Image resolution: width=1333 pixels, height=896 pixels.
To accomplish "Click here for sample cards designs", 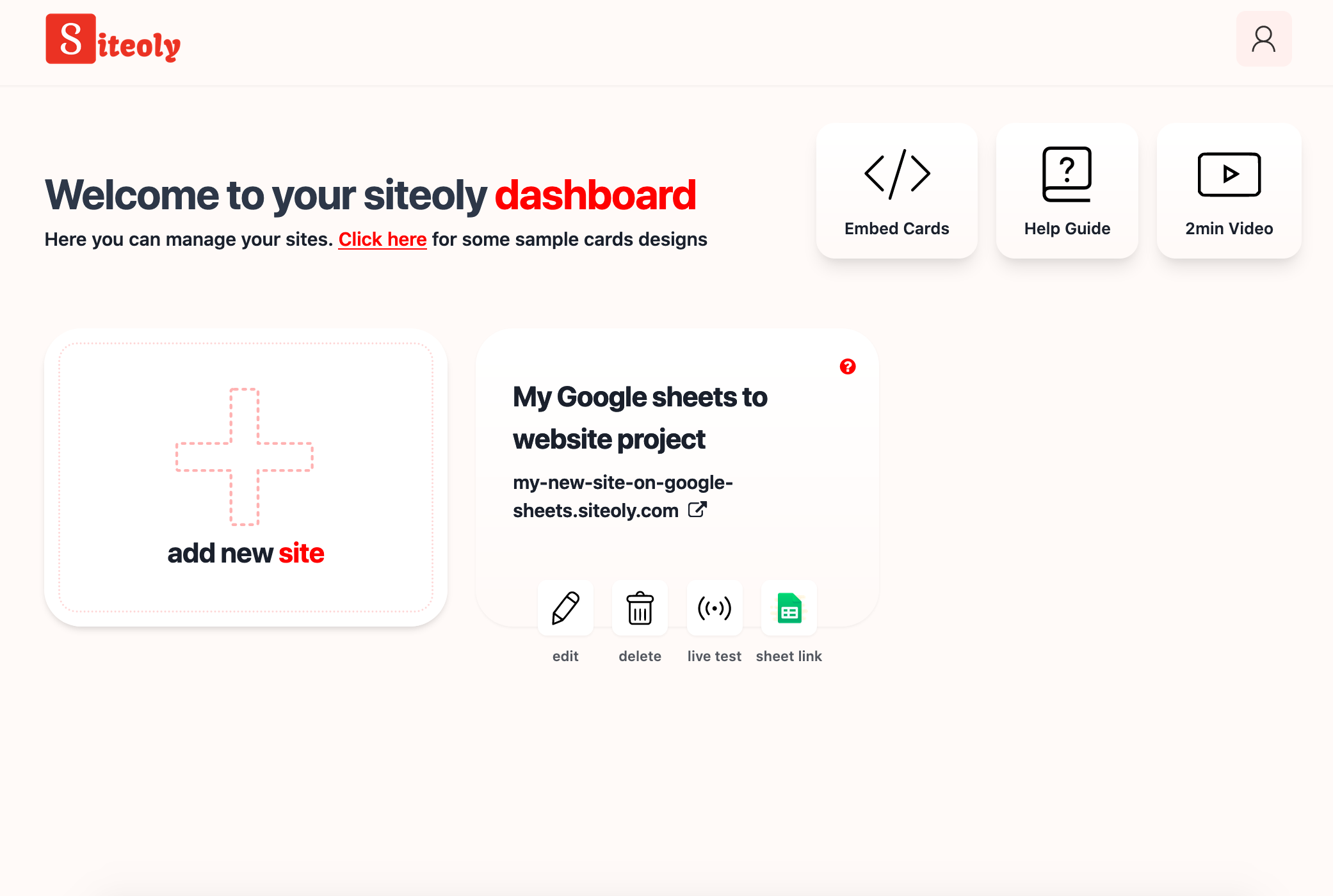I will (x=382, y=239).
